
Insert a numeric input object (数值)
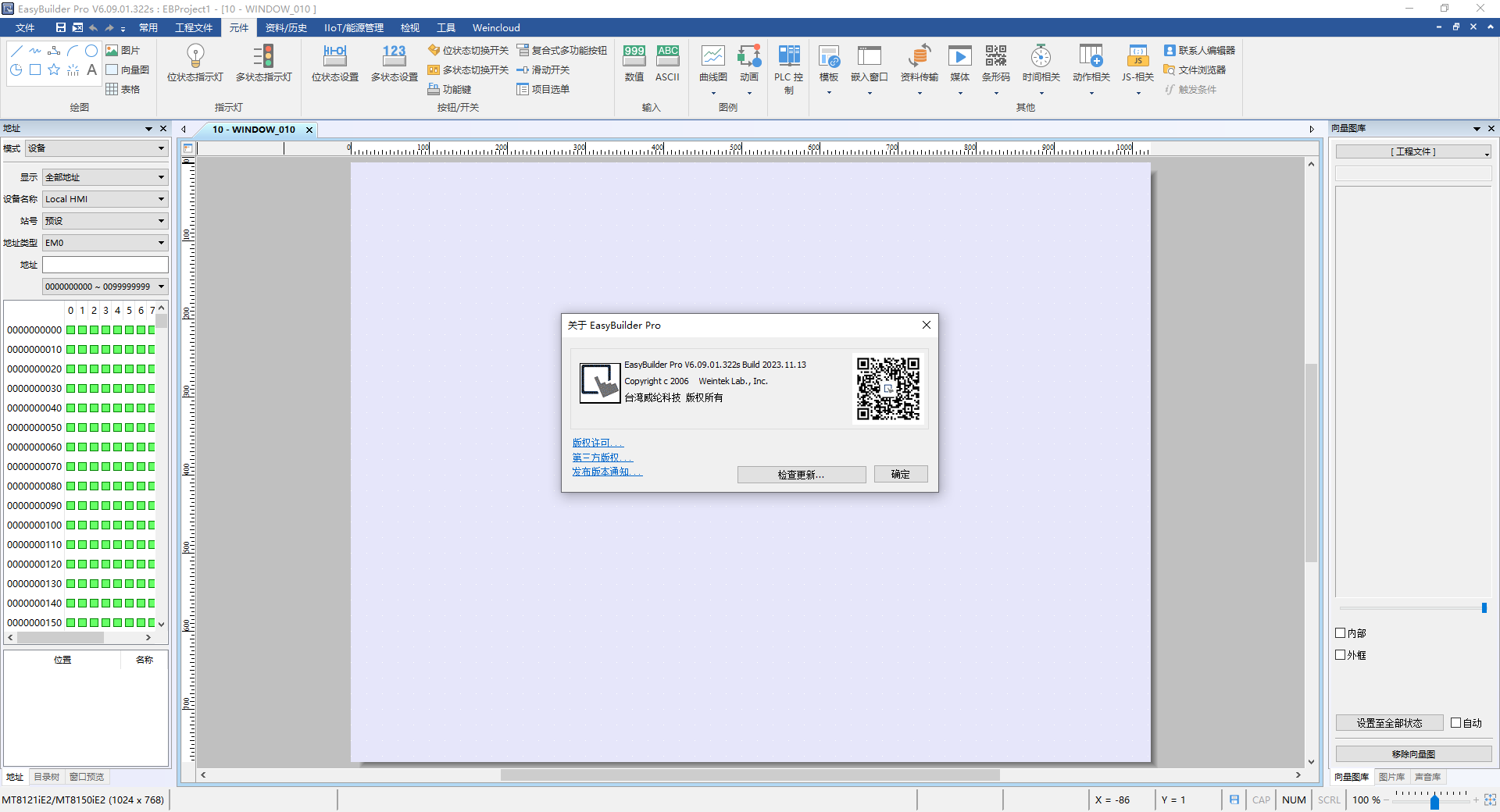point(634,62)
